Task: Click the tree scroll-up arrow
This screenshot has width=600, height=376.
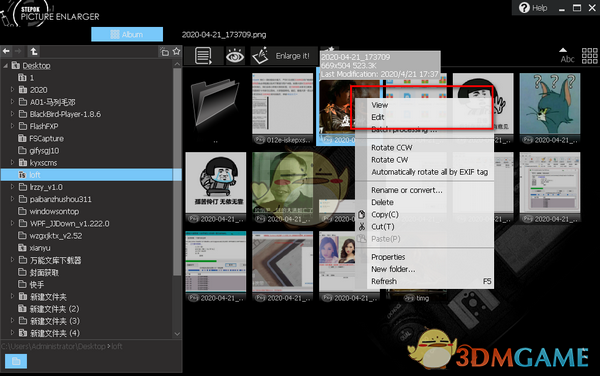Action: [x=177, y=64]
